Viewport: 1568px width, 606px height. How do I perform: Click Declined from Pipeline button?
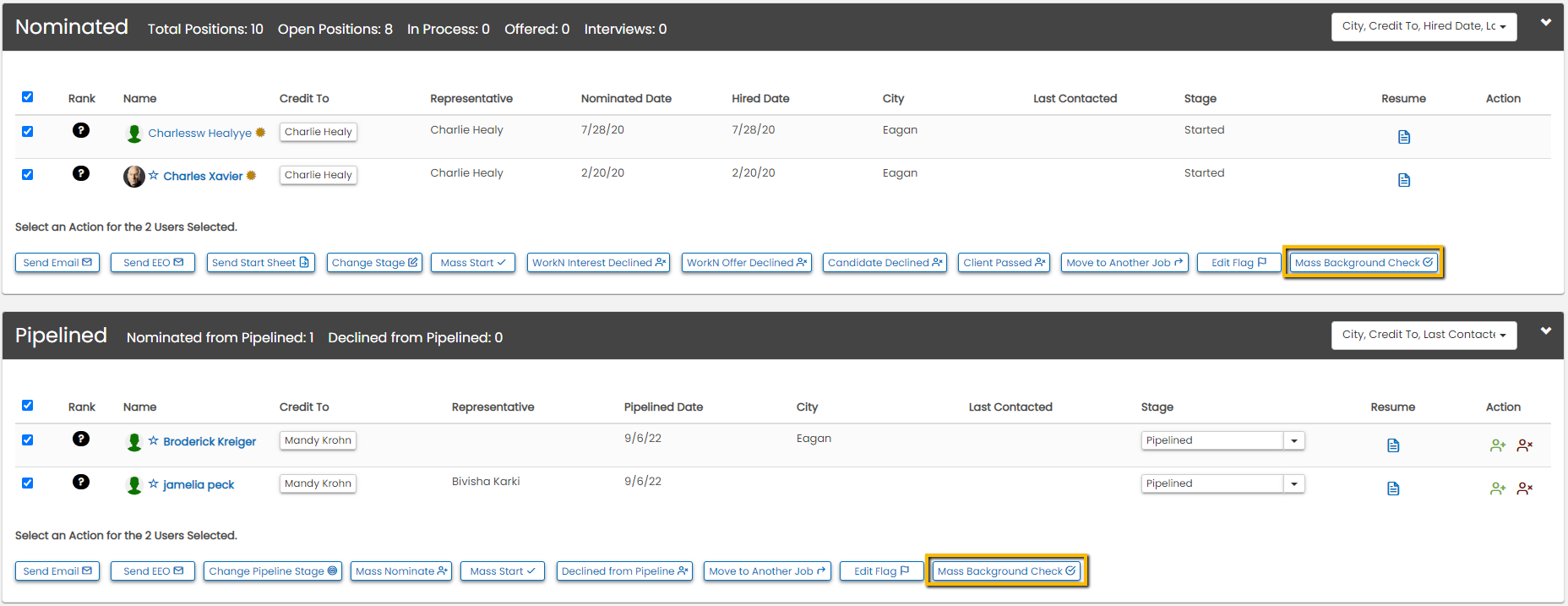pyautogui.click(x=624, y=571)
